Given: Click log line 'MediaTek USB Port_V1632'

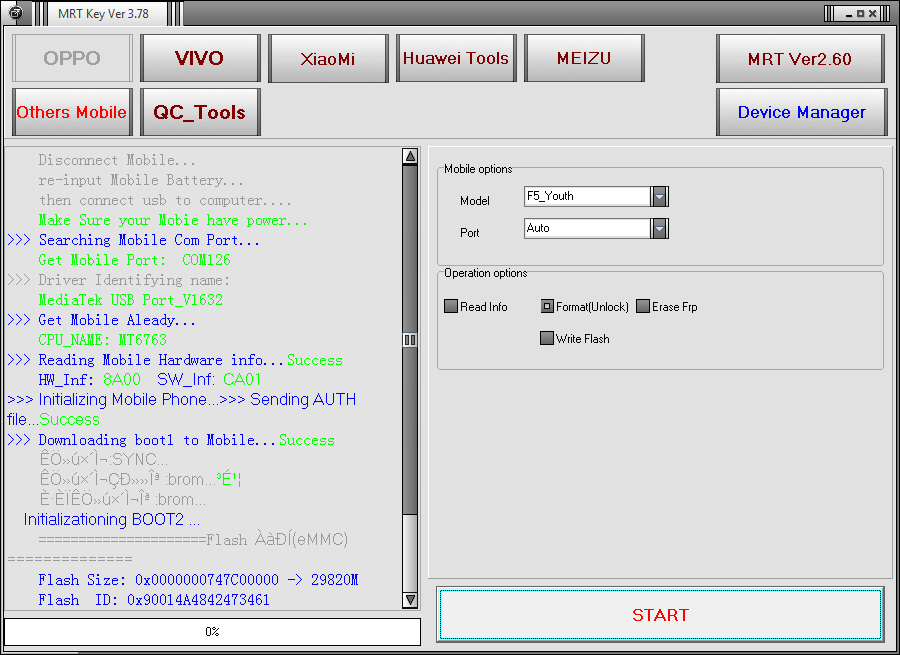Looking at the screenshot, I should (x=130, y=300).
